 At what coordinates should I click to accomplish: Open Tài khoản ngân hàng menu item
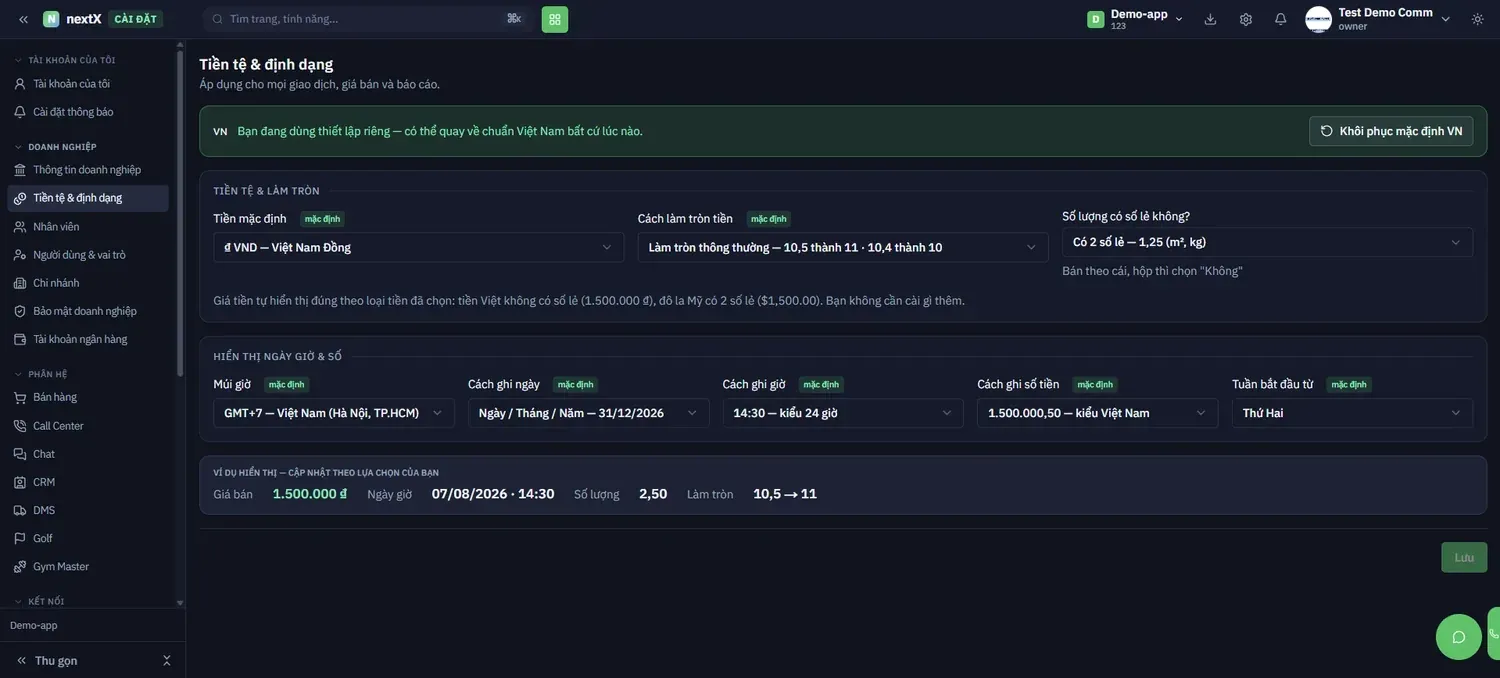(88, 339)
